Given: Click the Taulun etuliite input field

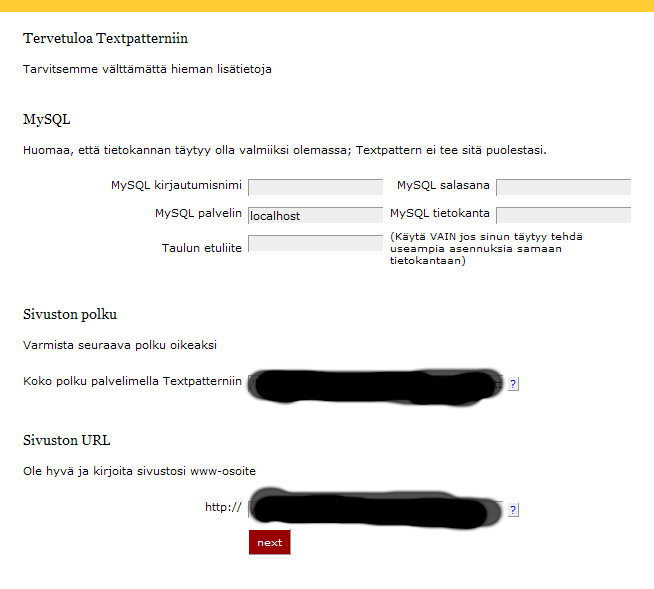Looking at the screenshot, I should pos(315,243).
